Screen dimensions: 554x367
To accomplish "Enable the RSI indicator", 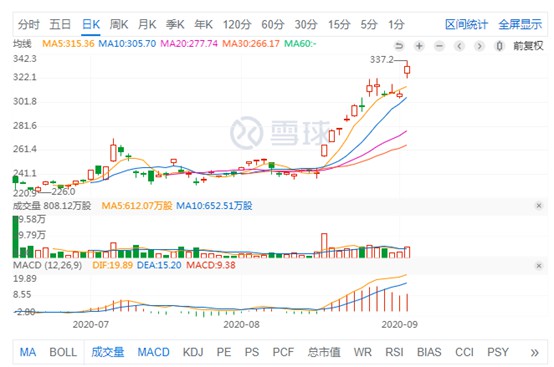I will click(394, 352).
